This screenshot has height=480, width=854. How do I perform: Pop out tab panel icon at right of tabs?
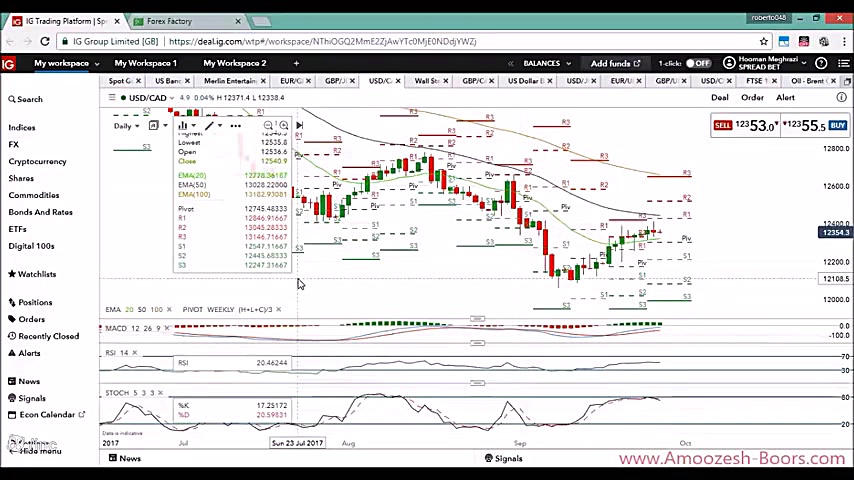click(x=847, y=81)
